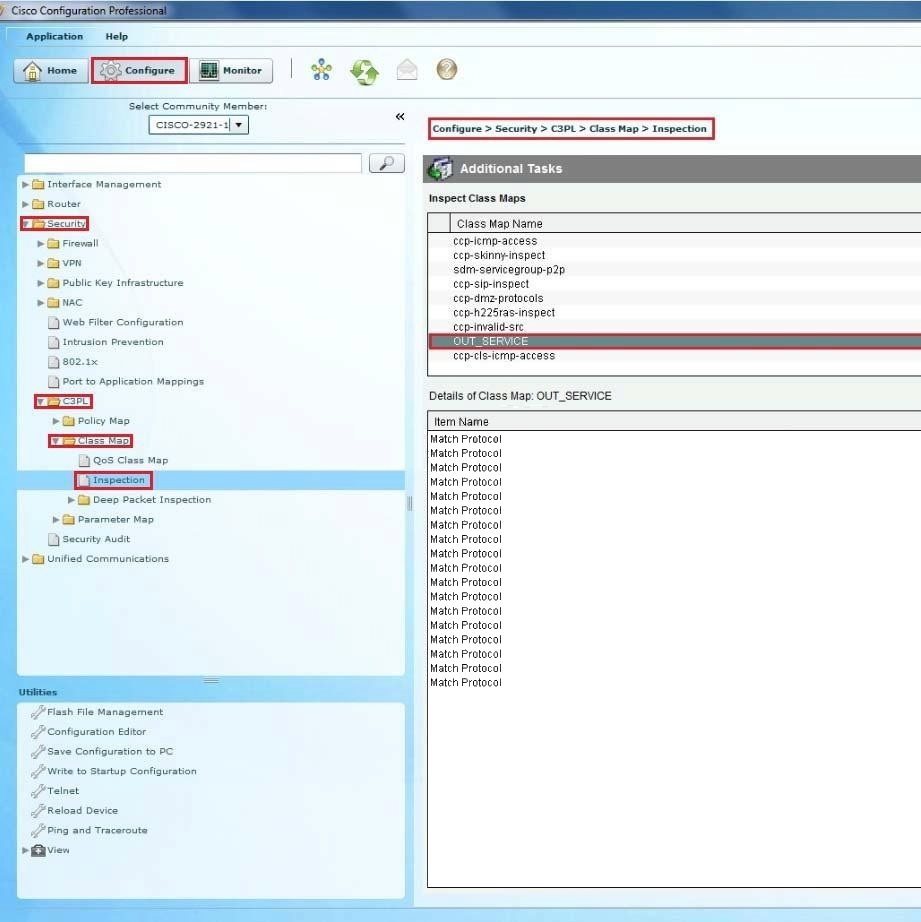
Task: Collapse the Security folder
Action: (x=26, y=224)
